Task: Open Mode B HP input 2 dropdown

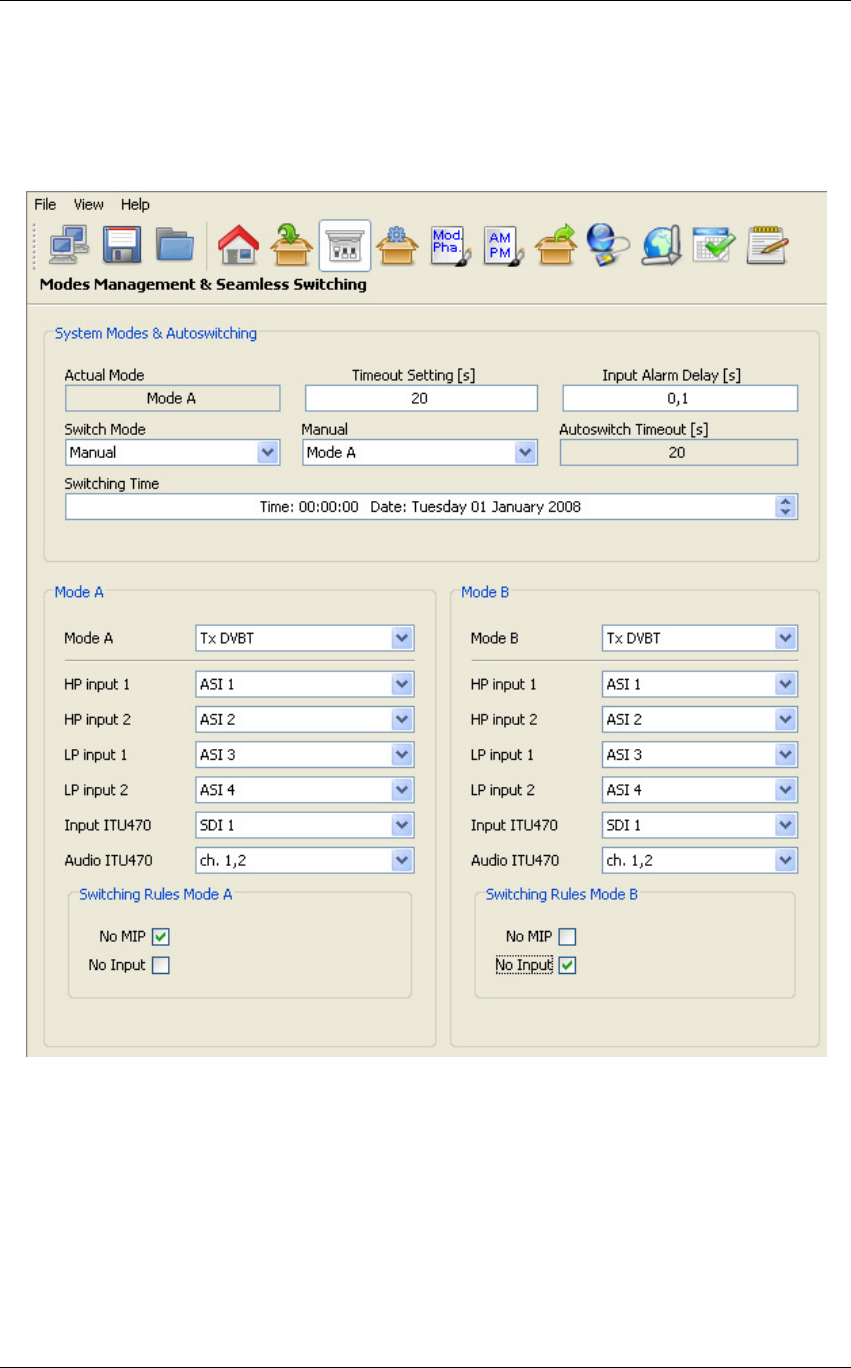Action: coord(700,720)
